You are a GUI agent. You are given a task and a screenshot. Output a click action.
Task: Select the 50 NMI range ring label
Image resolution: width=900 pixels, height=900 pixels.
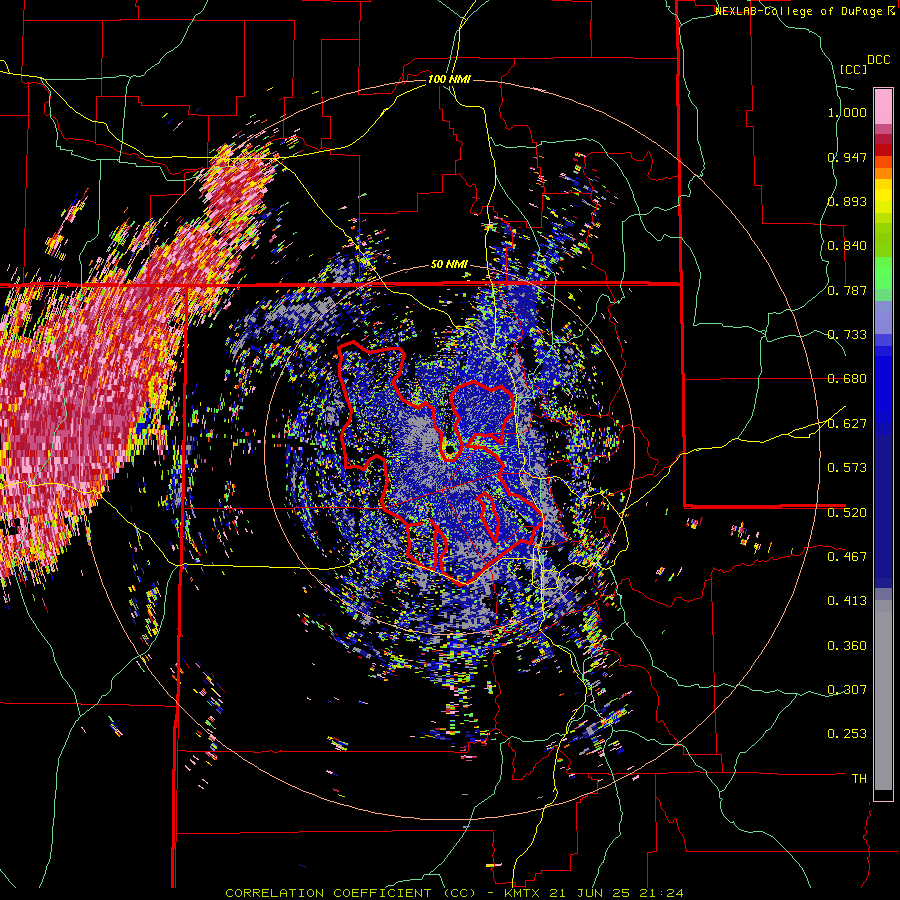(449, 265)
